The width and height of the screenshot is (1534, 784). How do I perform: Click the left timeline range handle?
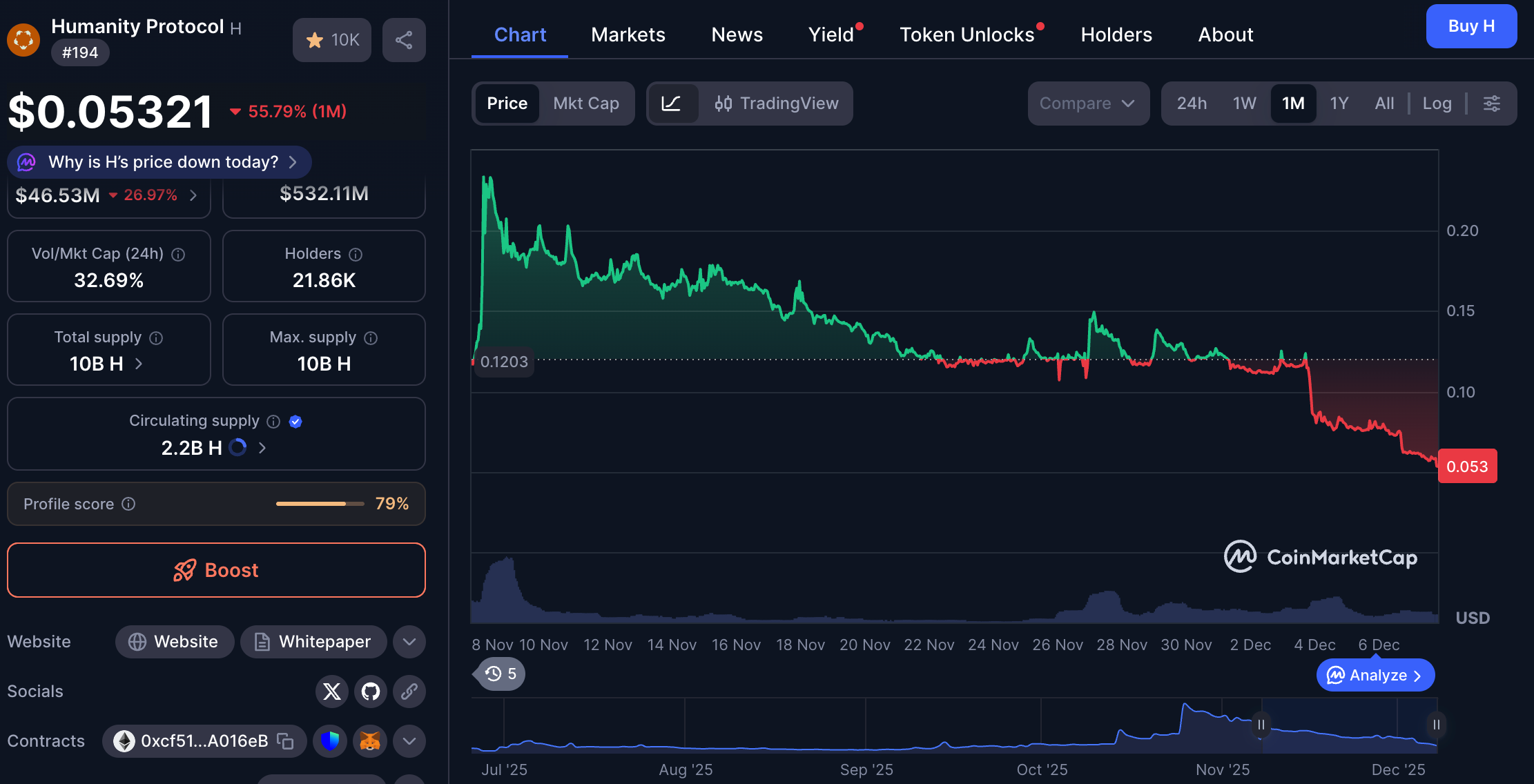point(1261,725)
